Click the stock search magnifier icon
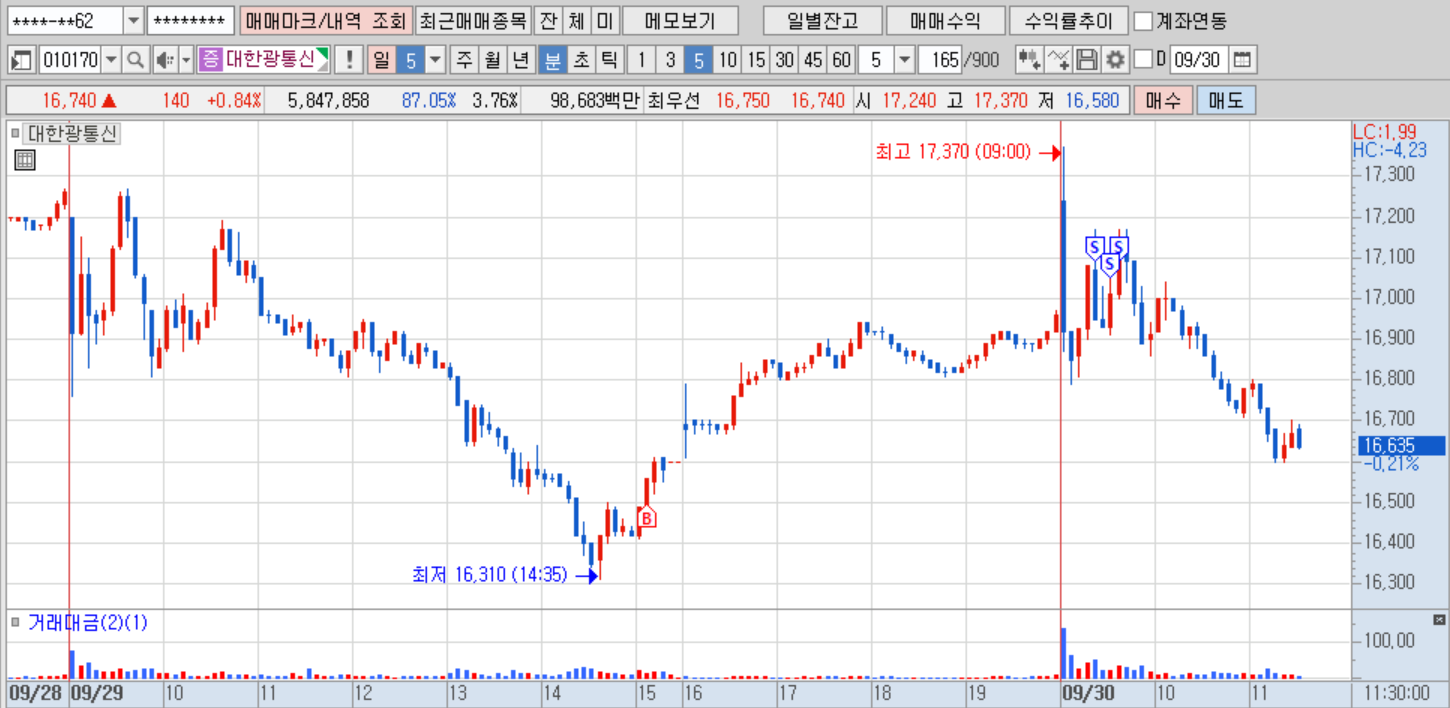 tap(134, 60)
